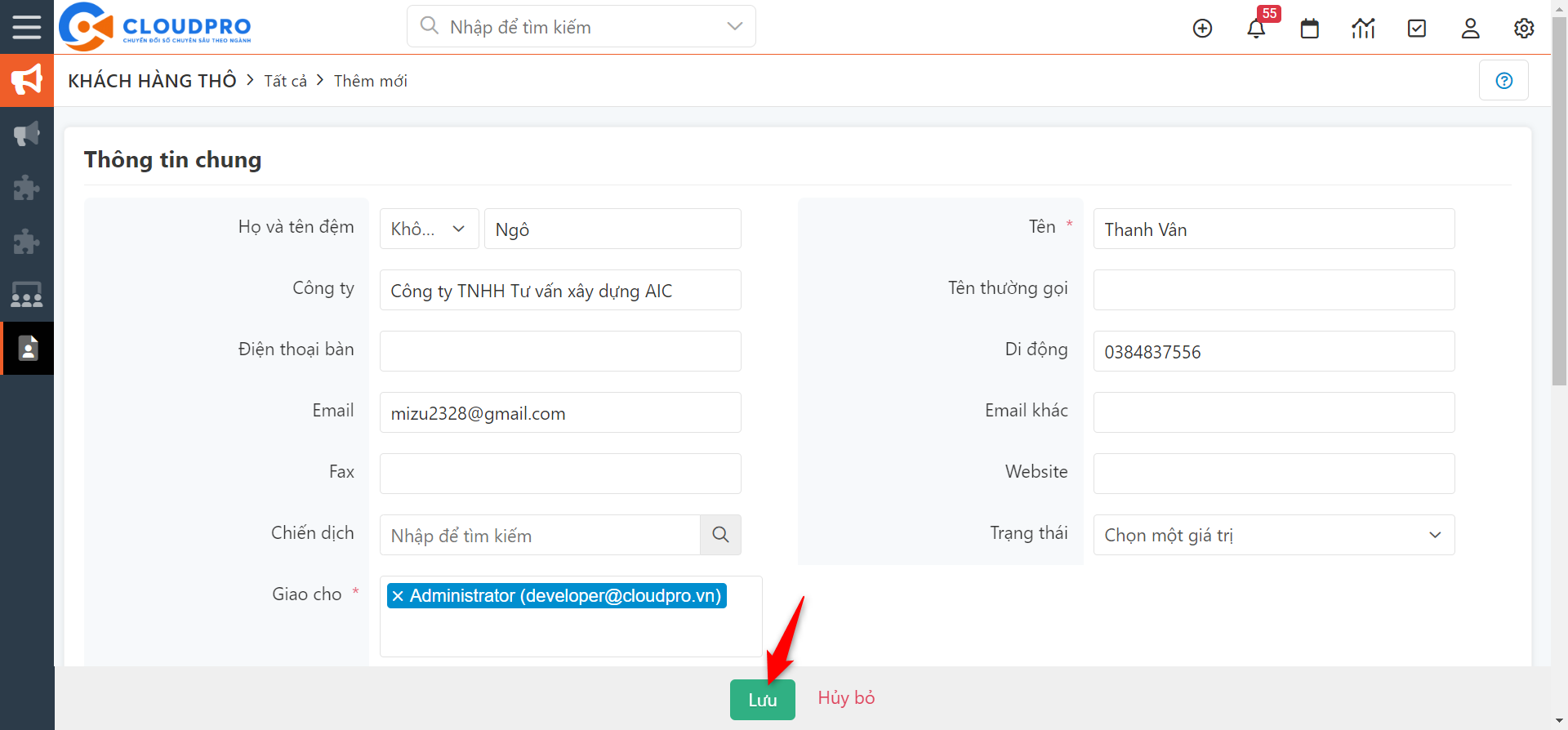This screenshot has height=730, width=1568.
Task: Click the green Lưu save button
Action: (763, 700)
